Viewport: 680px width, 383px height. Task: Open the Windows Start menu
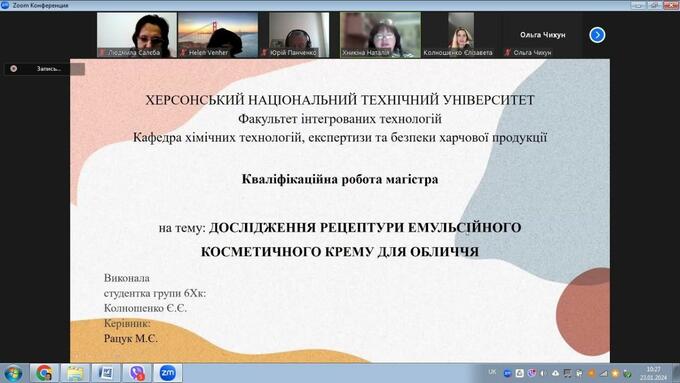point(13,373)
